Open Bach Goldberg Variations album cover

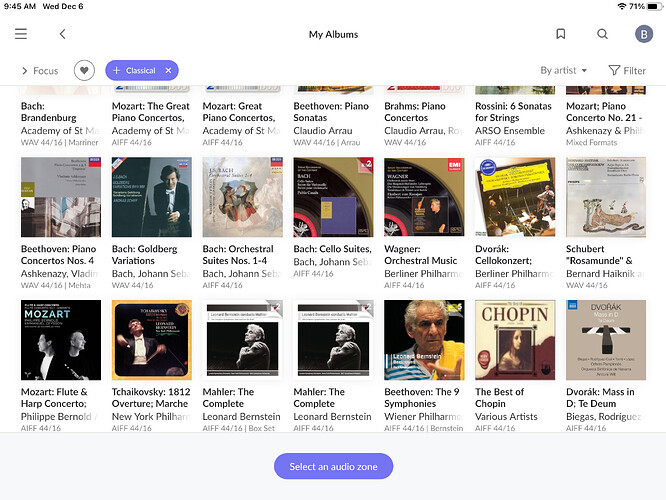point(152,197)
